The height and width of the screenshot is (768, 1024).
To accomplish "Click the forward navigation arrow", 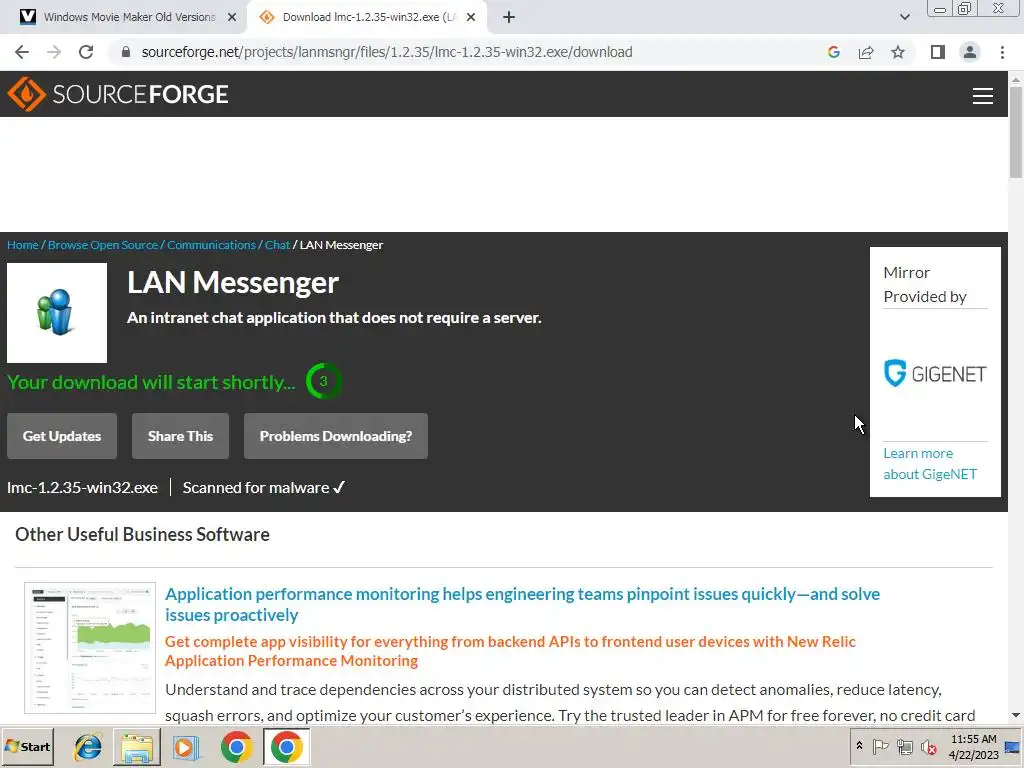I will pos(54,52).
